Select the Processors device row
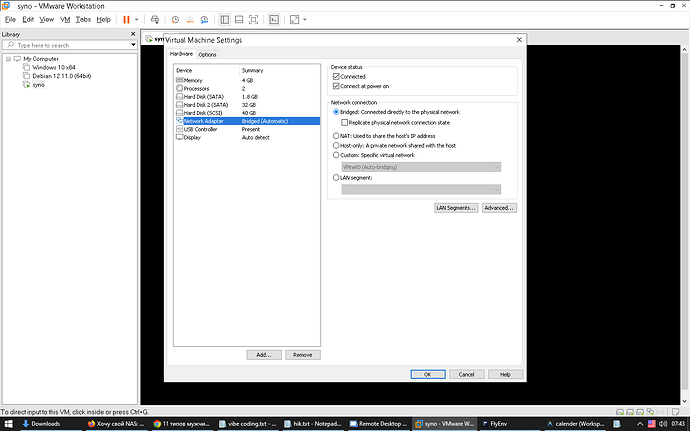690x431 pixels. pyautogui.click(x=247, y=88)
